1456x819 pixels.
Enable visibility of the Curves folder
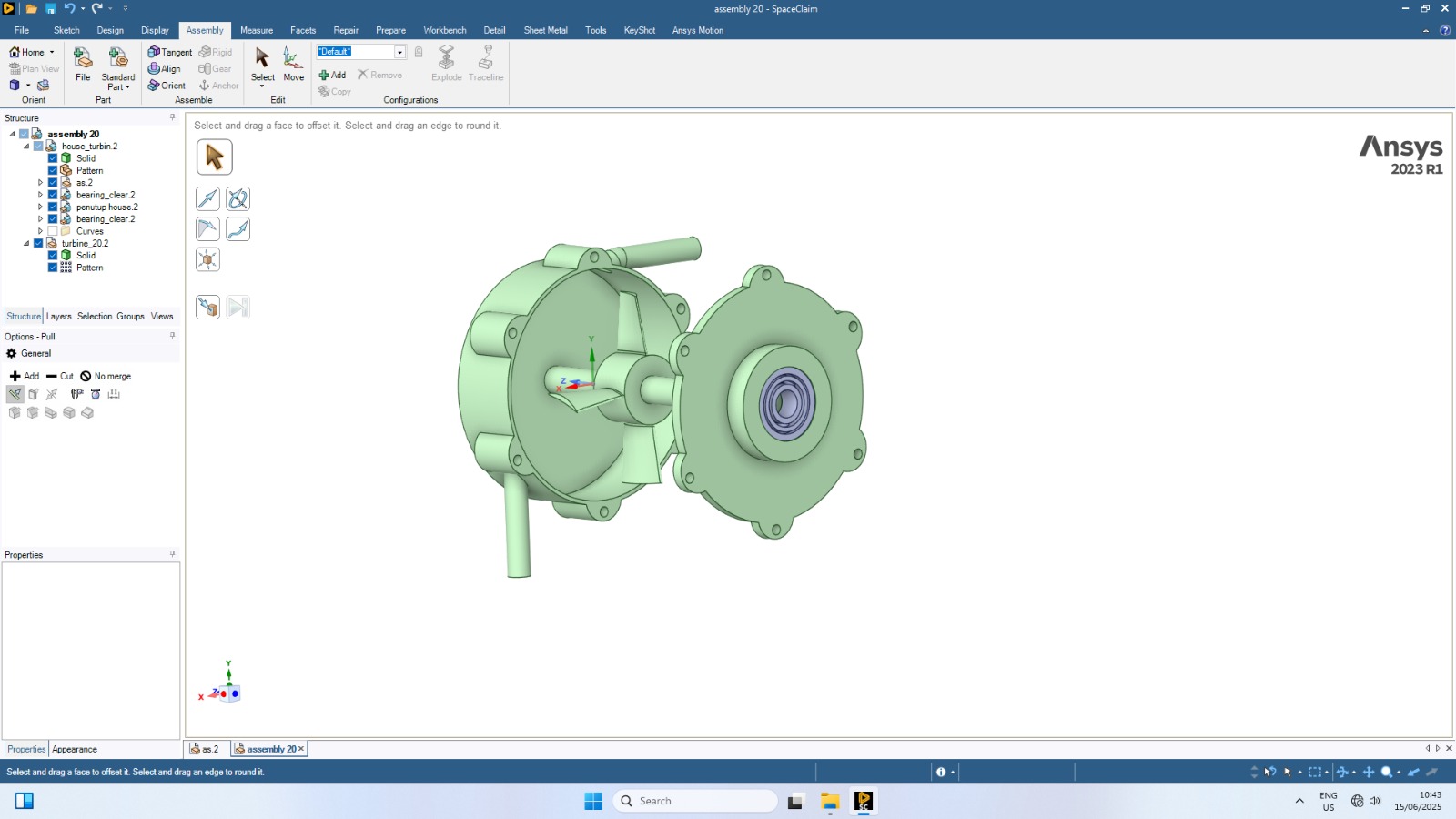pos(53,231)
